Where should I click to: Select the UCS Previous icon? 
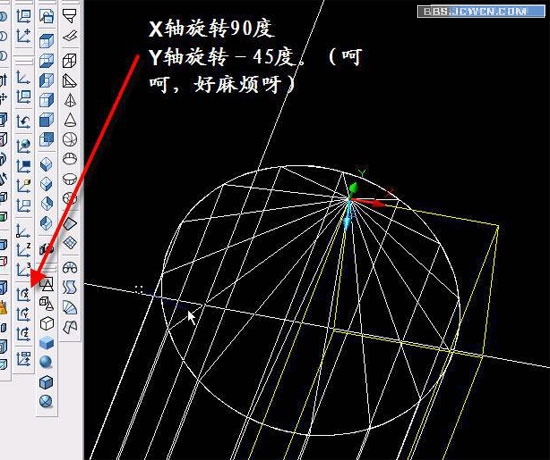coord(24,121)
